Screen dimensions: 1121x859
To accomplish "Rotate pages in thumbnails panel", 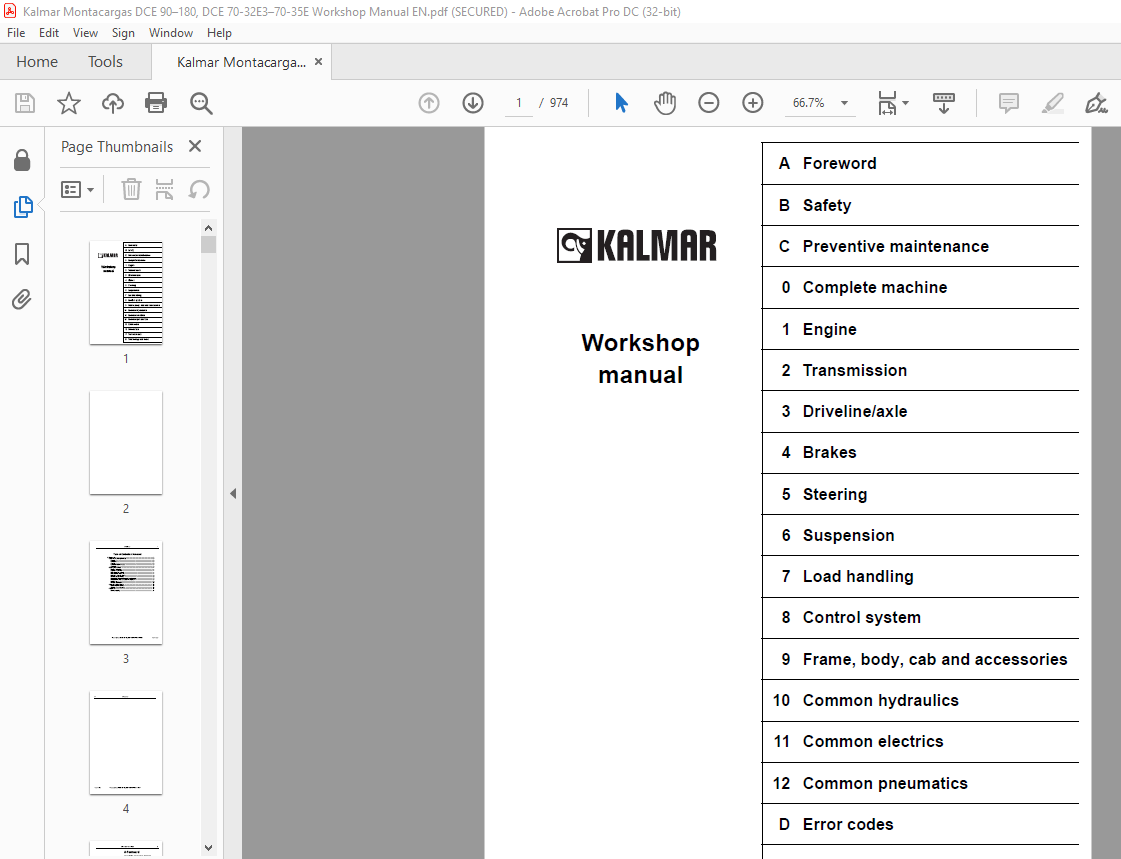I will pos(199,189).
